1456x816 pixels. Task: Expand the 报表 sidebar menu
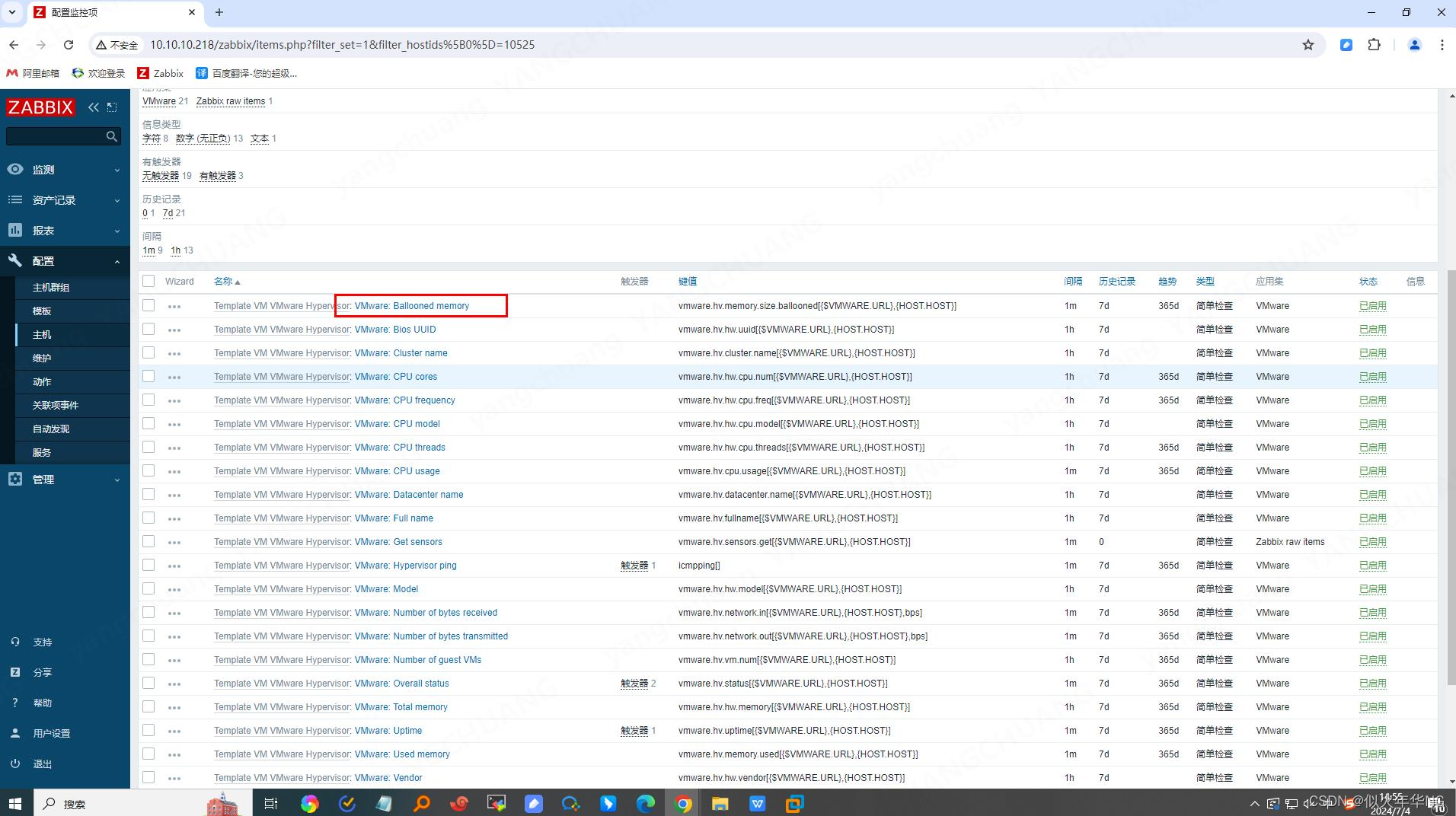(x=65, y=231)
